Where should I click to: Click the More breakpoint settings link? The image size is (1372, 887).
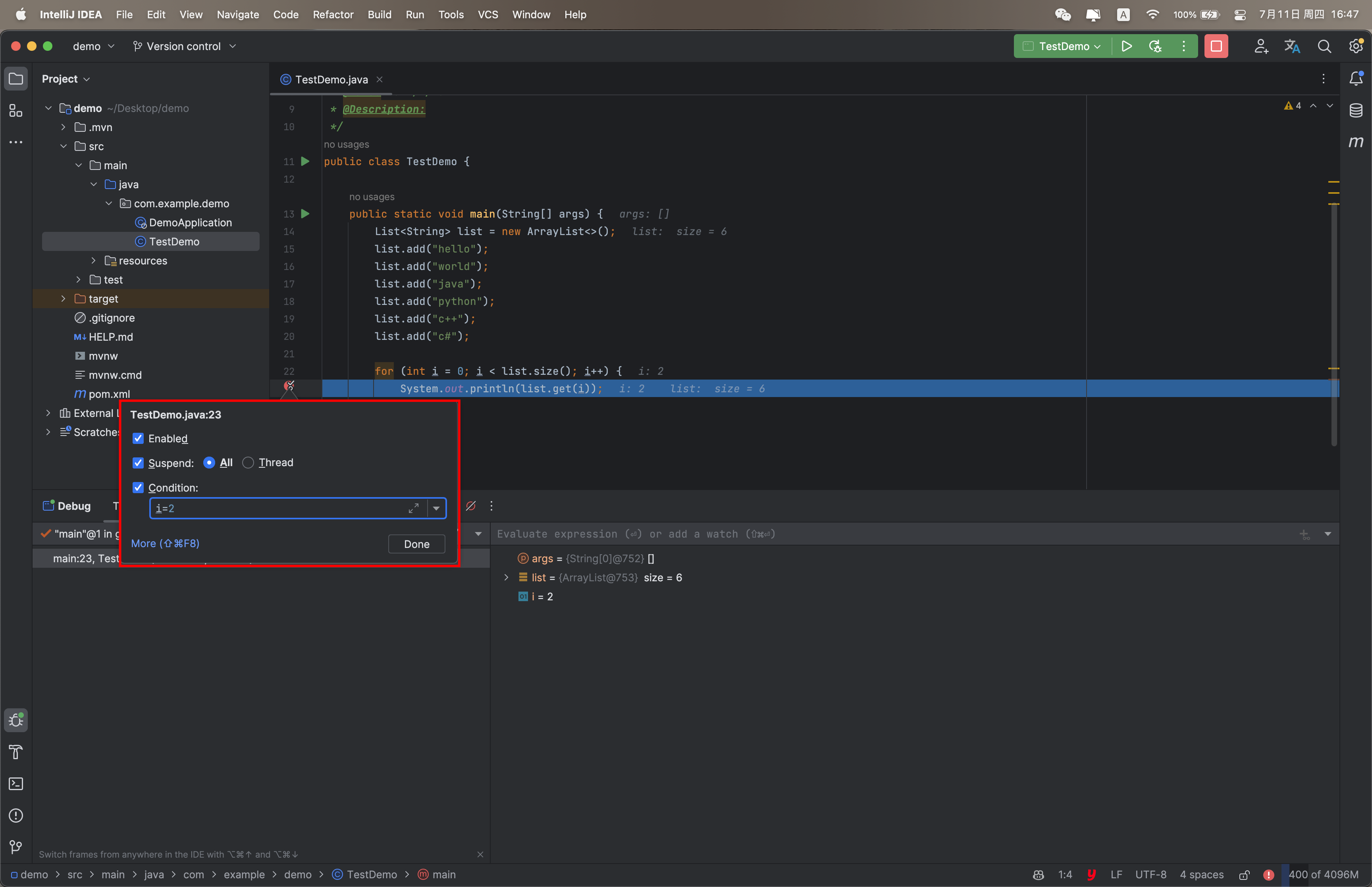coord(165,543)
